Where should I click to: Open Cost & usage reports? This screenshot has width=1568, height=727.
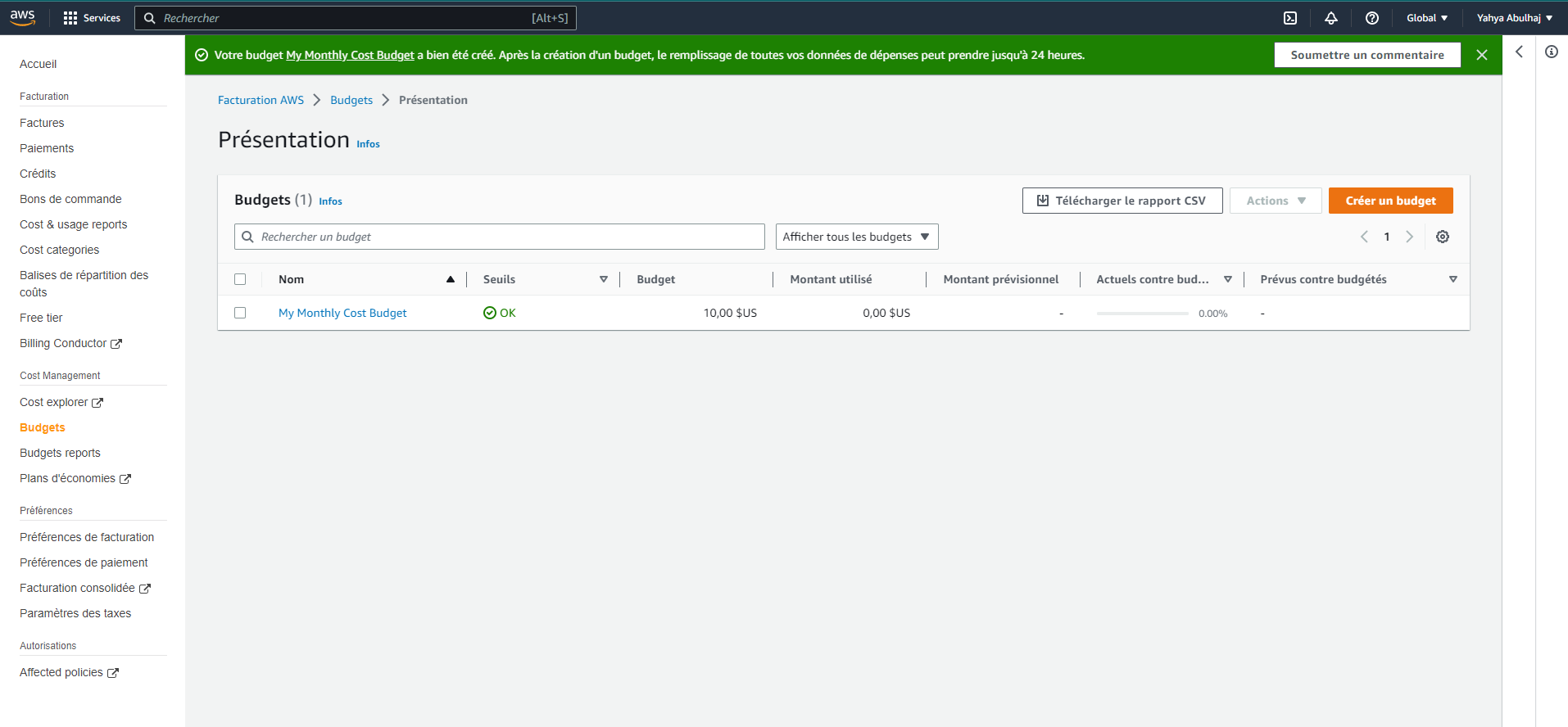pyautogui.click(x=74, y=224)
